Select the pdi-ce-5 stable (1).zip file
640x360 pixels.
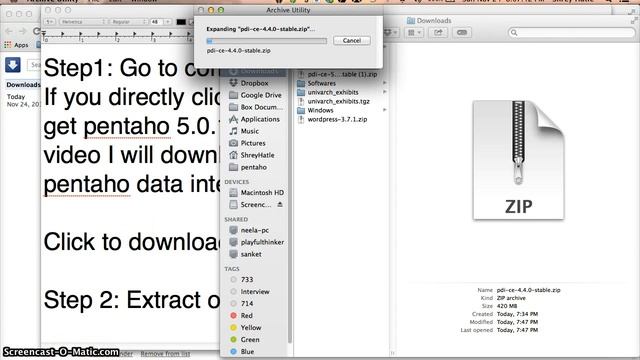click(x=342, y=74)
